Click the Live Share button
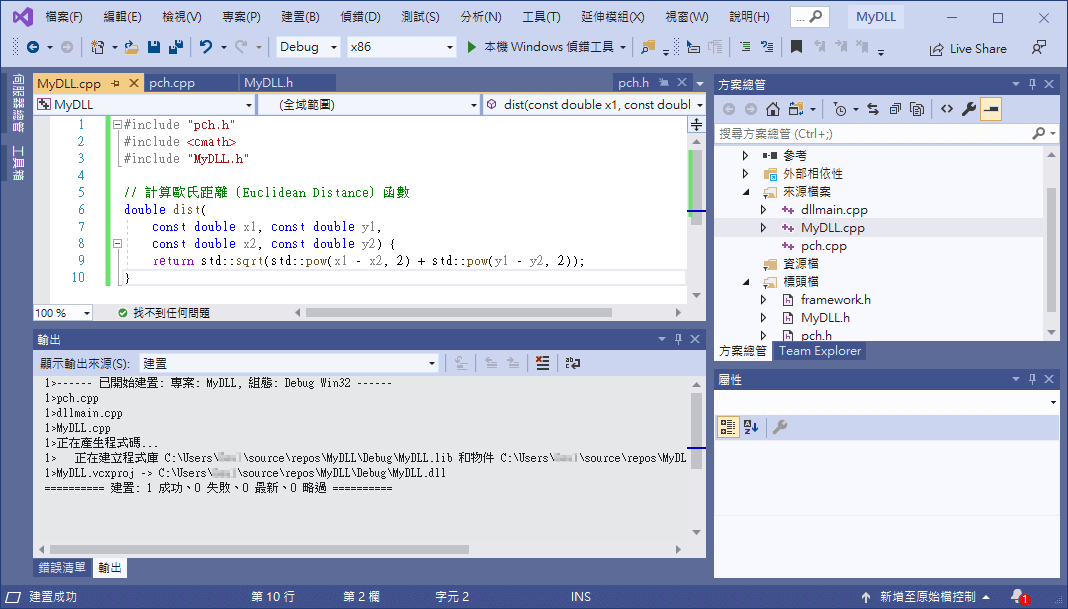The width and height of the screenshot is (1068, 609). coord(969,48)
